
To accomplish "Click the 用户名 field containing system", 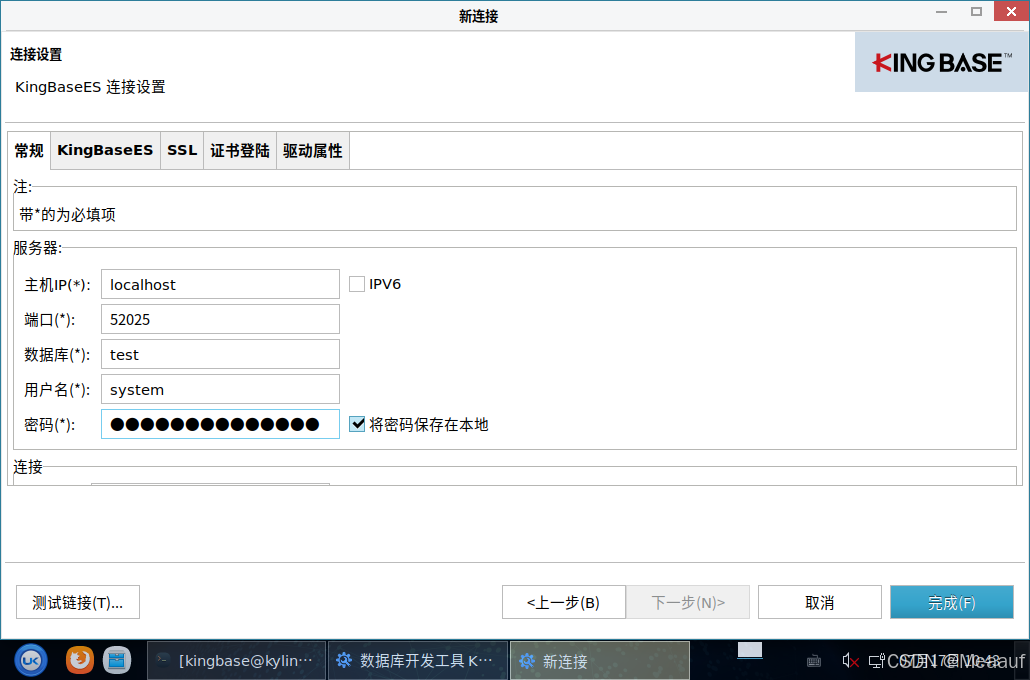I will click(220, 390).
